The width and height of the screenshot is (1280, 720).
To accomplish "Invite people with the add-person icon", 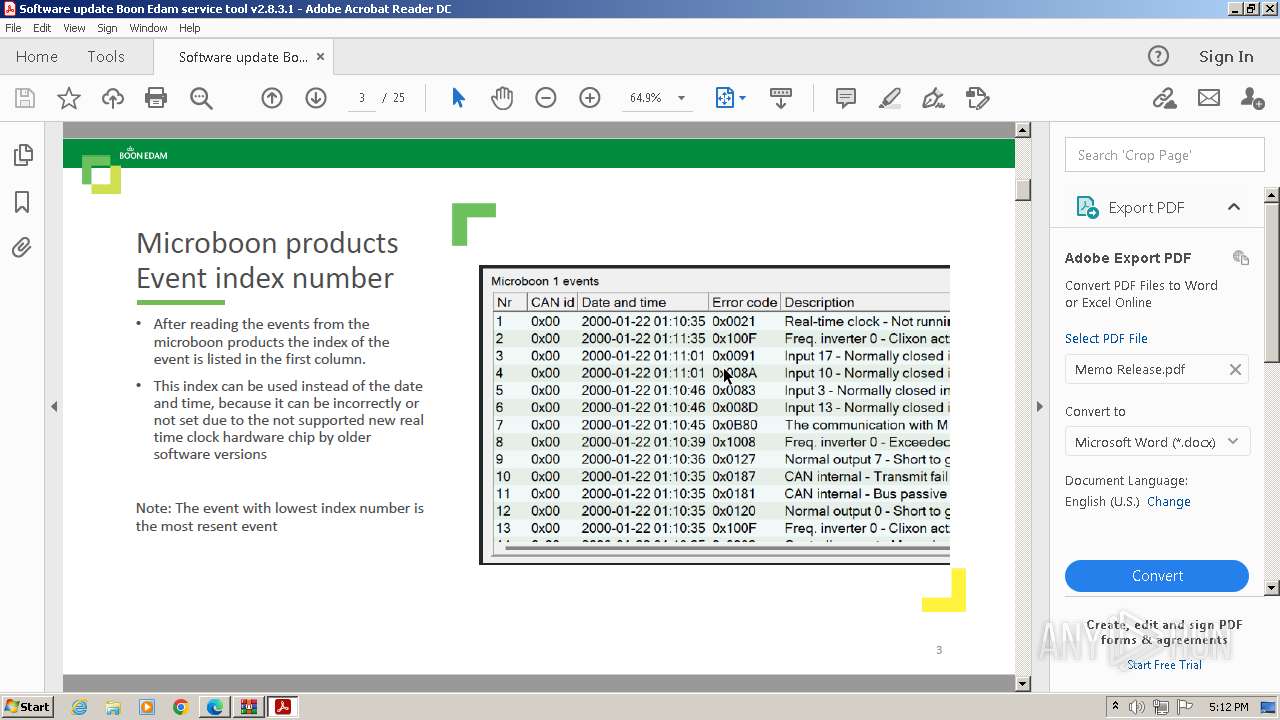I will tap(1252, 98).
